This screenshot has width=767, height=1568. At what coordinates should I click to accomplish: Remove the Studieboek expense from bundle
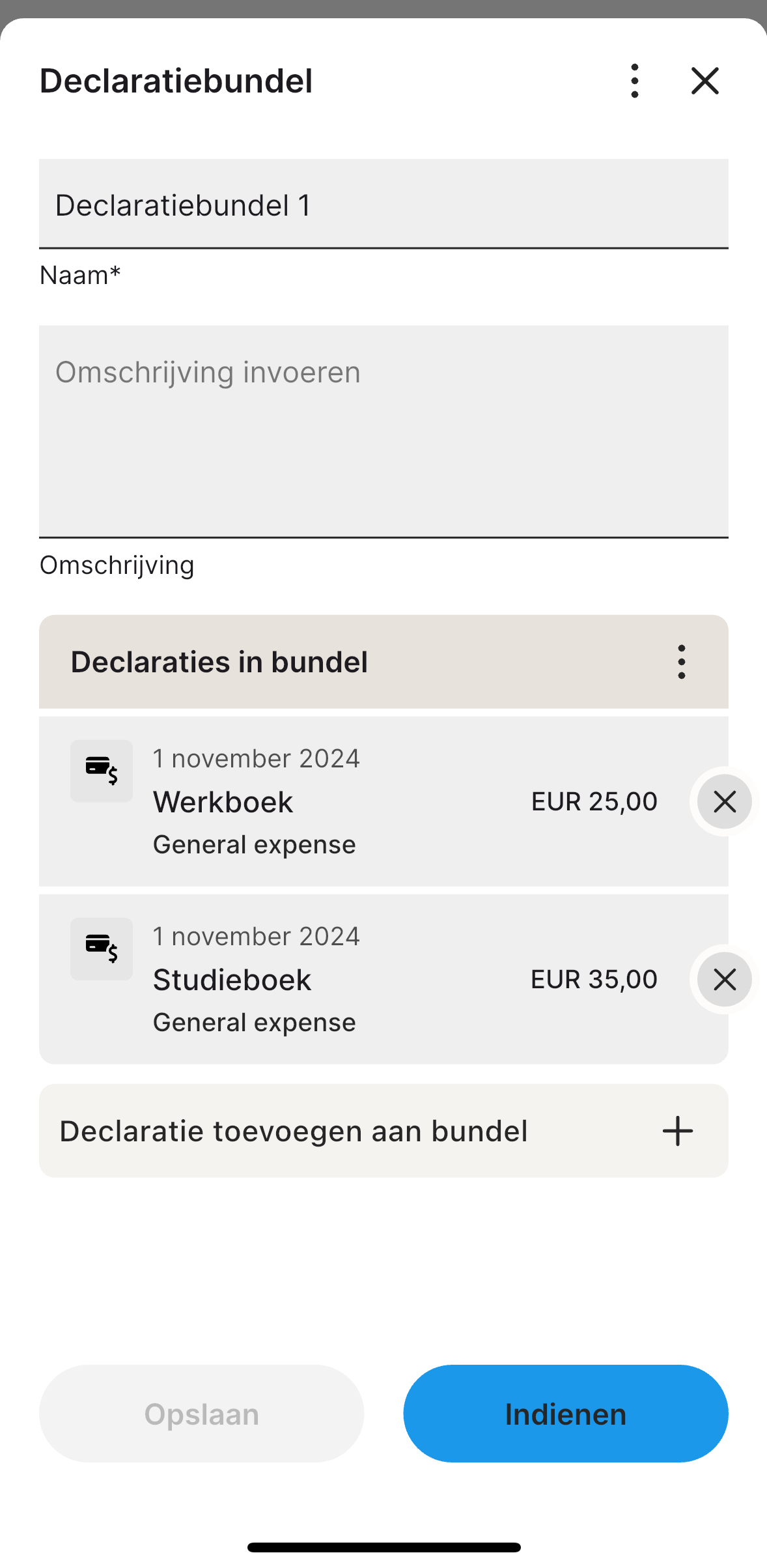click(x=724, y=979)
